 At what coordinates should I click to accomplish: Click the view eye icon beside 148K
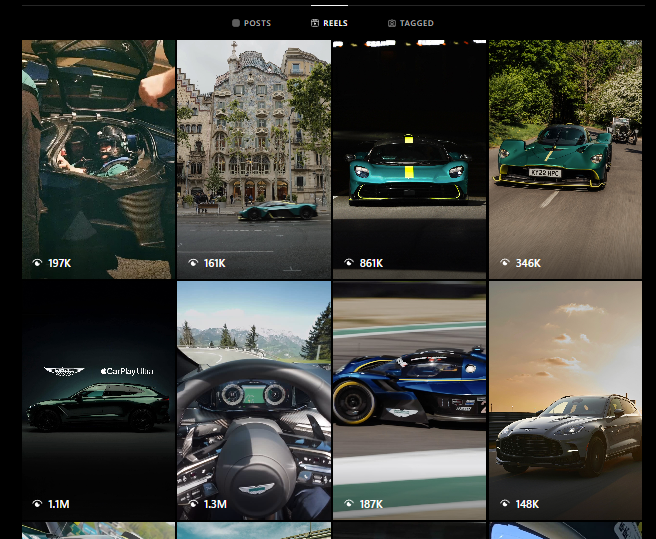tap(505, 504)
